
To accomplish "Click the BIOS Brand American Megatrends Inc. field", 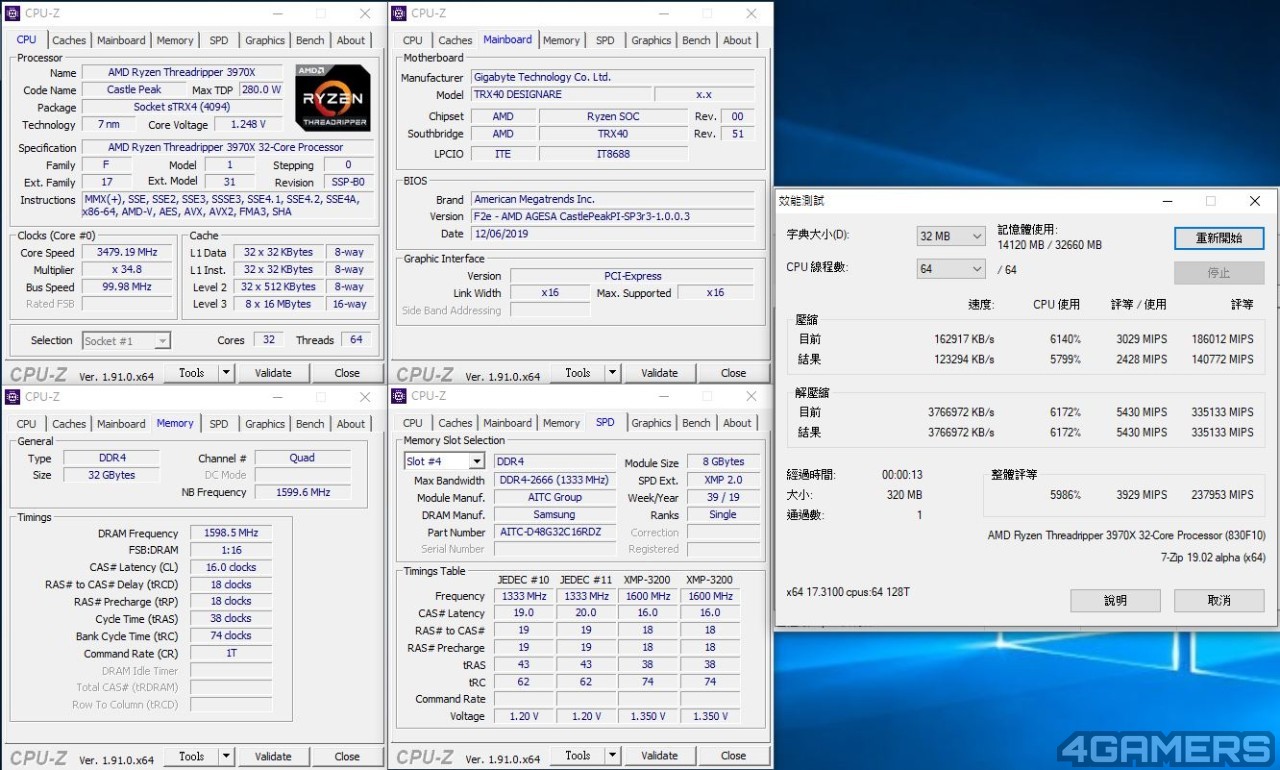I will pyautogui.click(x=612, y=199).
